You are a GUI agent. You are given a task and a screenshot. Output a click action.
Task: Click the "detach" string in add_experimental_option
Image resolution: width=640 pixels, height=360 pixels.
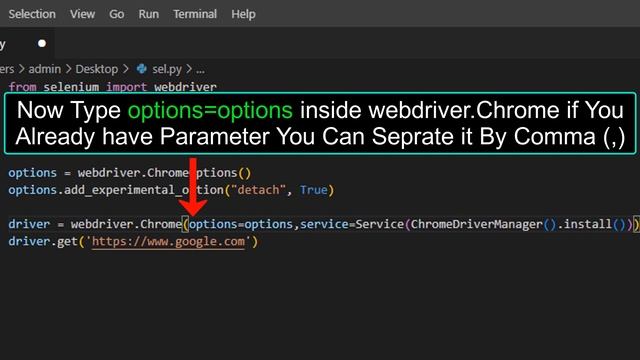258,190
